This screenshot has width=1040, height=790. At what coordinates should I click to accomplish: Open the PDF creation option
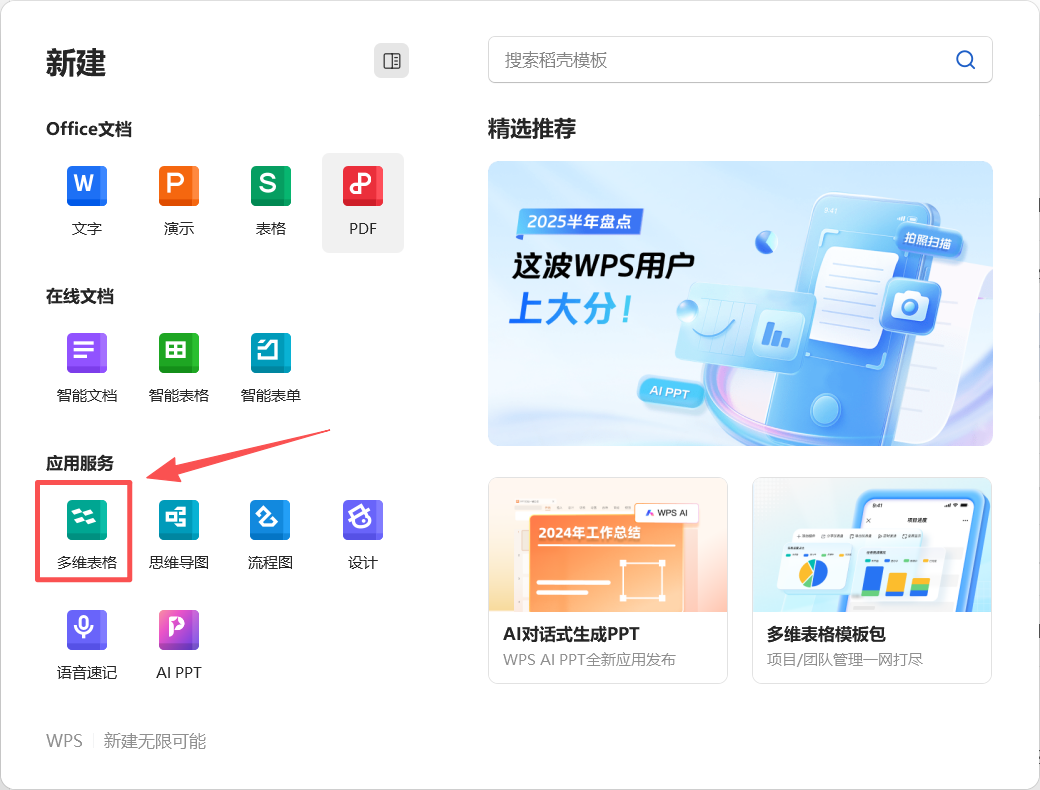click(x=363, y=186)
